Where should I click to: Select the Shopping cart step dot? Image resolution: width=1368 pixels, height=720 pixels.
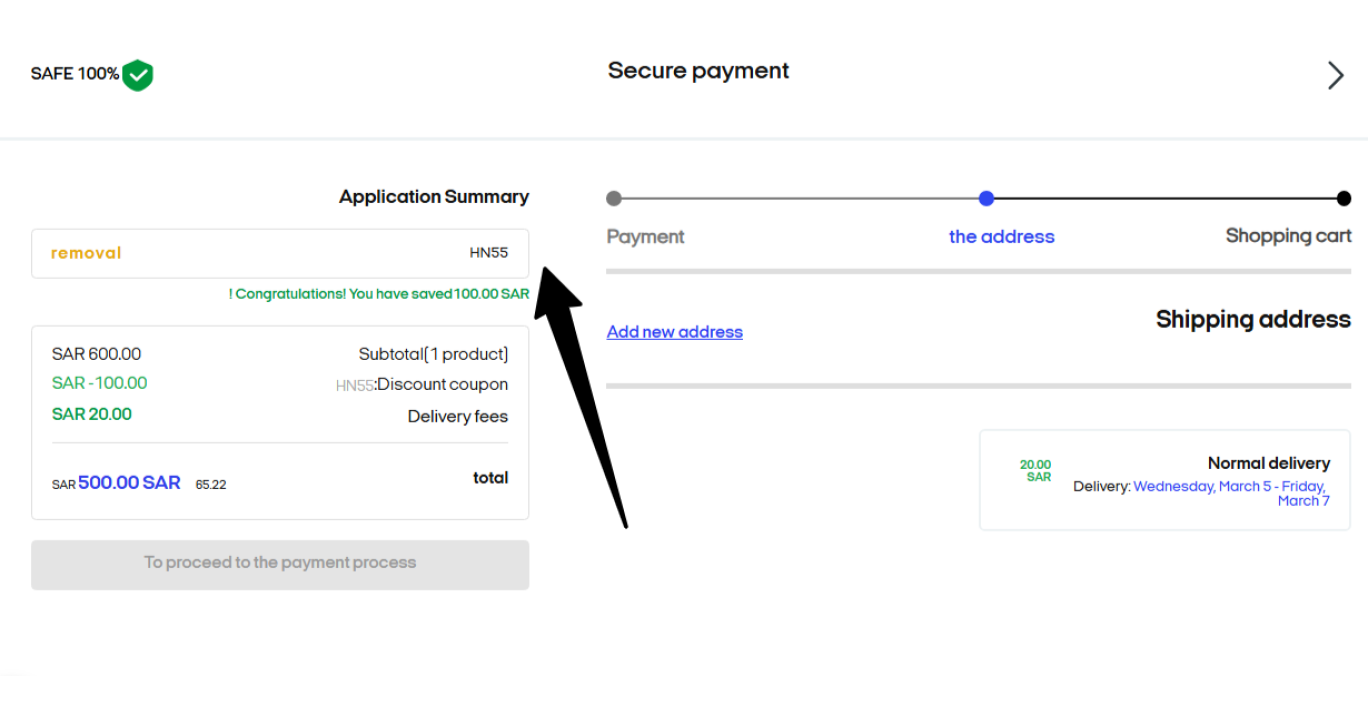click(1343, 198)
